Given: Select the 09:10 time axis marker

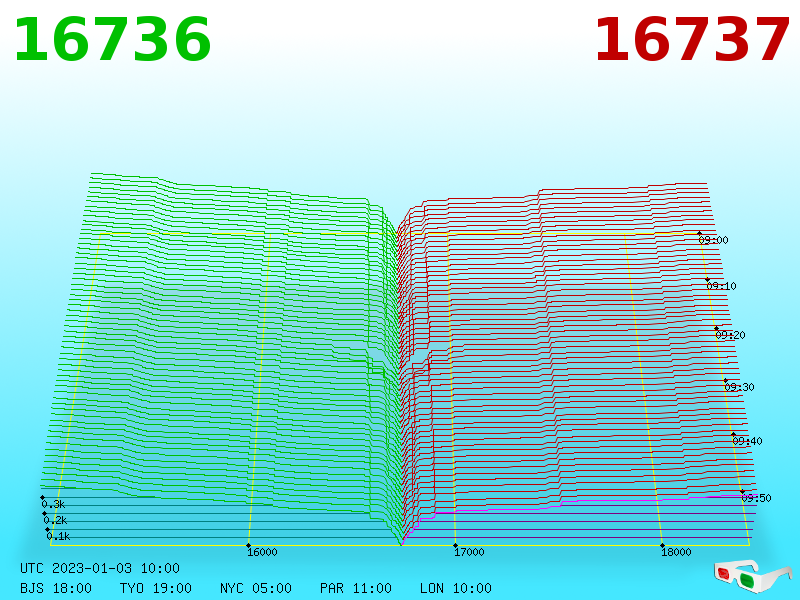Looking at the screenshot, I should (721, 286).
